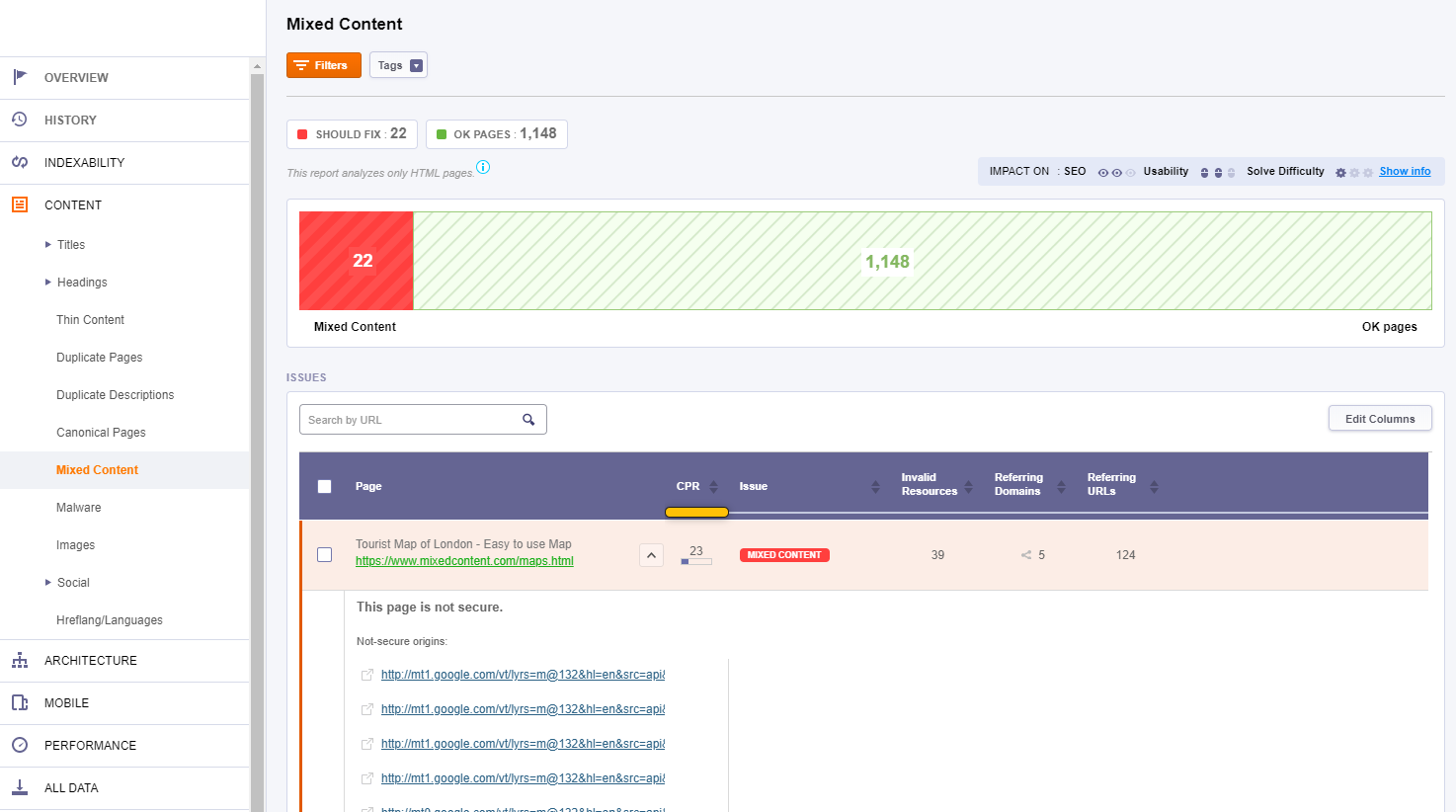The image size is (1456, 812).
Task: Click the red Mixed Content bar segment
Action: (356, 261)
